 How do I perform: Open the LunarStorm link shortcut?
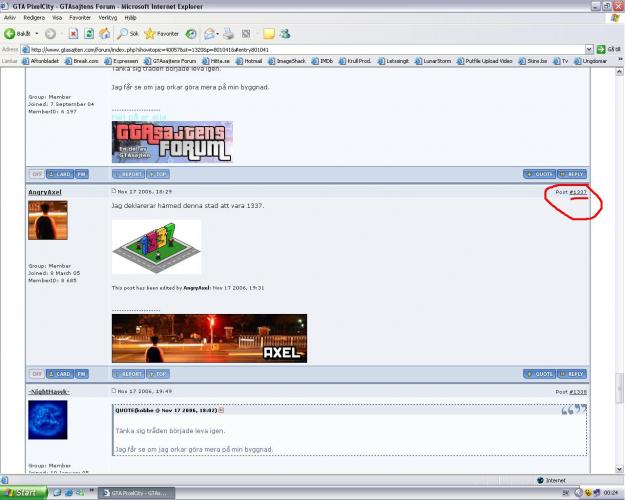(x=433, y=61)
